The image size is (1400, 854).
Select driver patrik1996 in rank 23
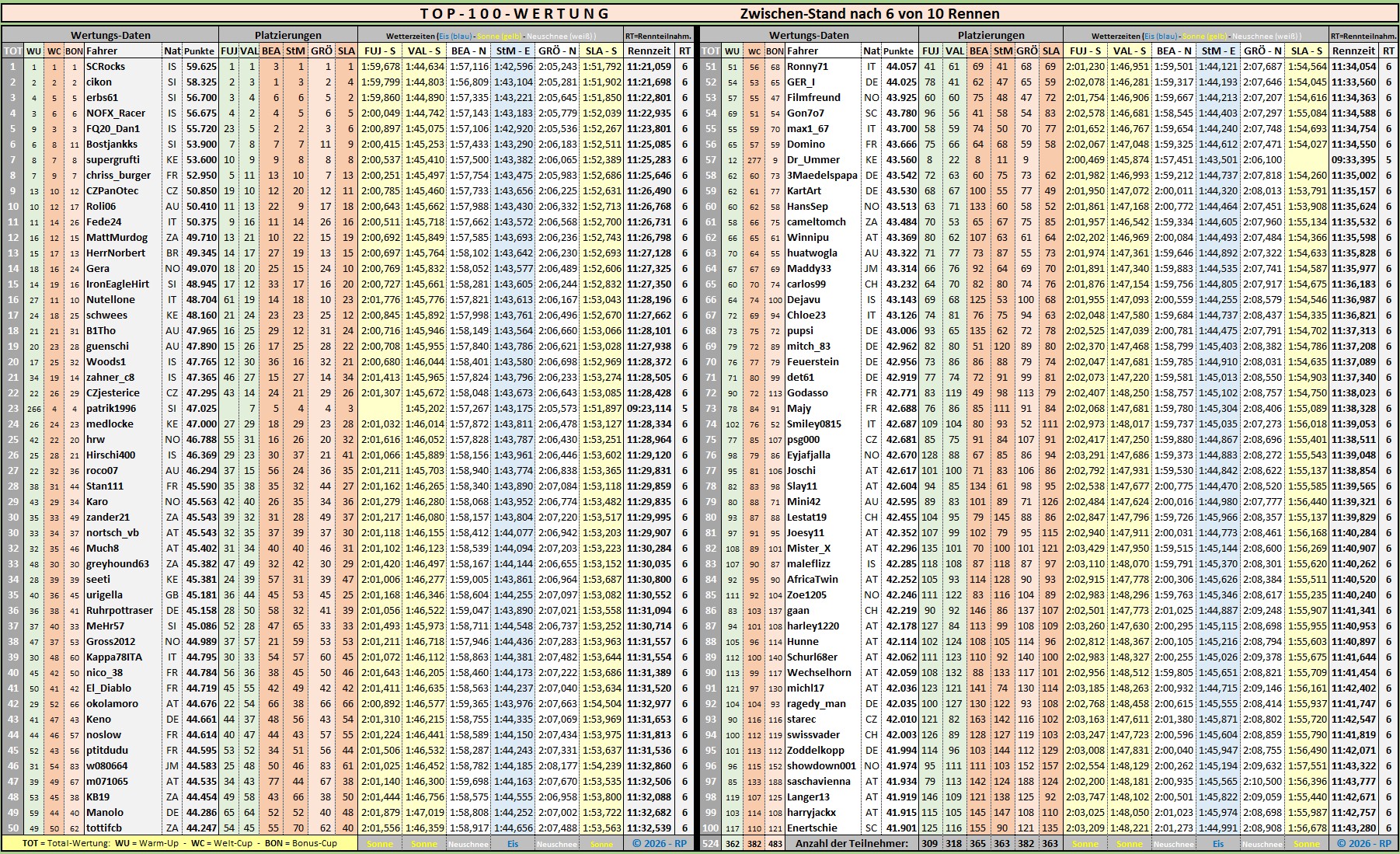click(110, 408)
